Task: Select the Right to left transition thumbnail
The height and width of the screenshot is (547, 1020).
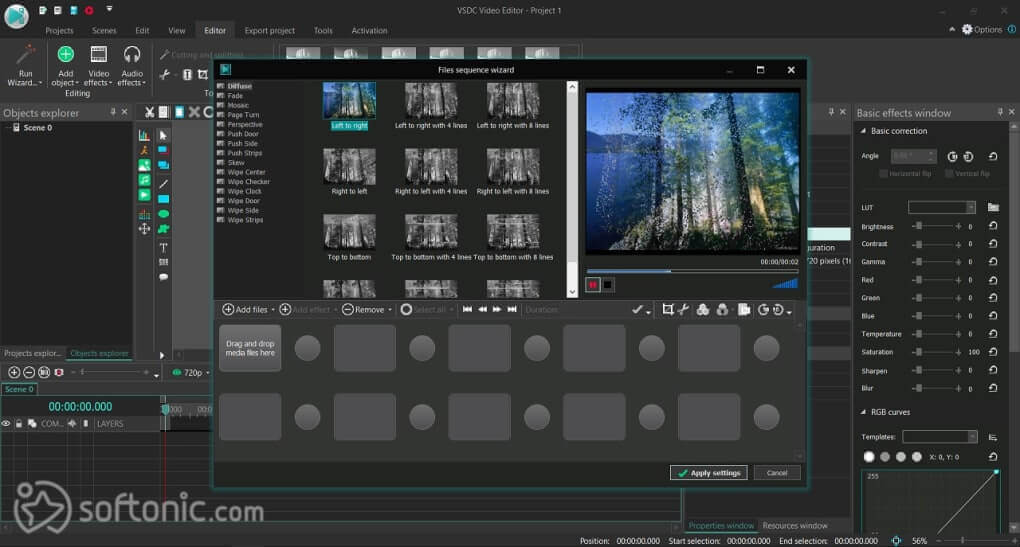Action: tap(349, 167)
